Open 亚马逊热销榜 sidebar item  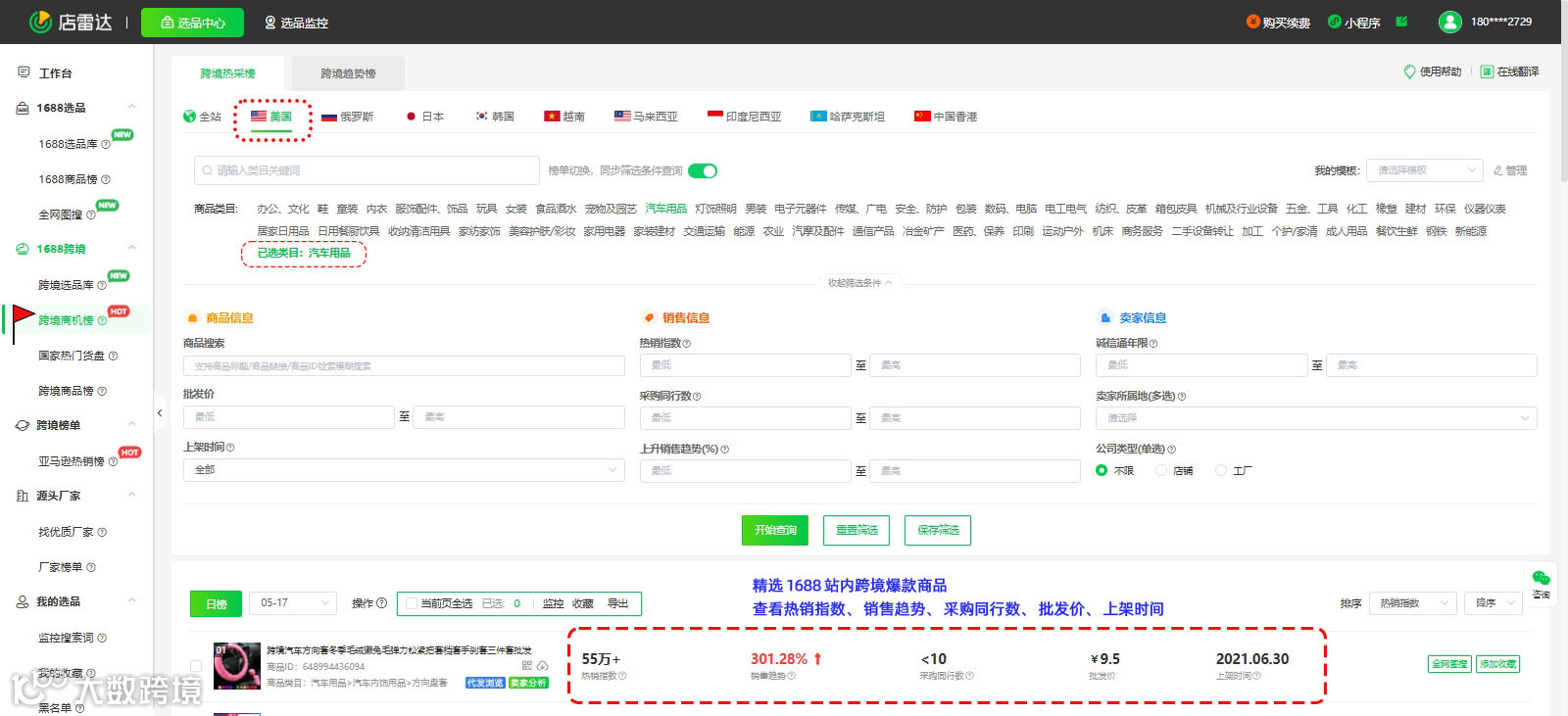click(71, 461)
